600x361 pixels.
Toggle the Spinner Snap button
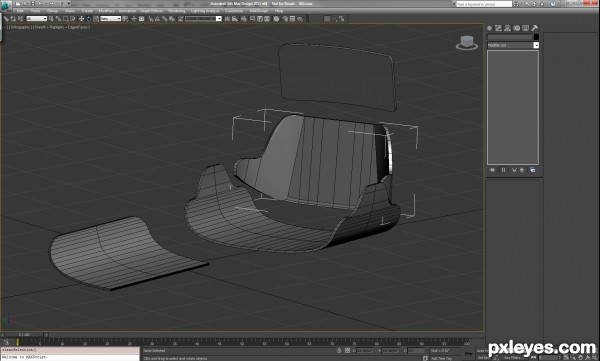(172, 18)
